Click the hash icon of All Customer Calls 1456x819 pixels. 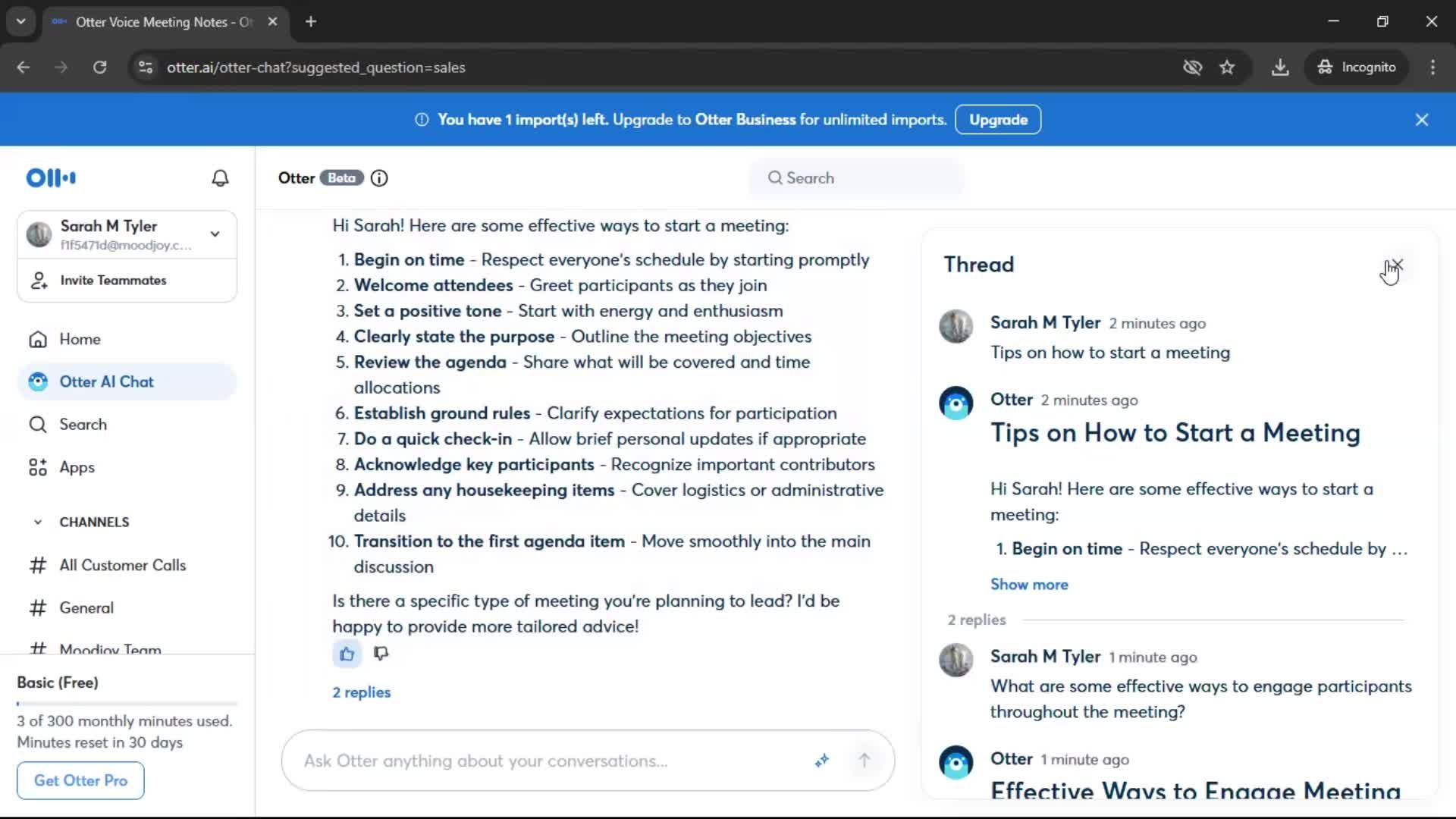[38, 565]
